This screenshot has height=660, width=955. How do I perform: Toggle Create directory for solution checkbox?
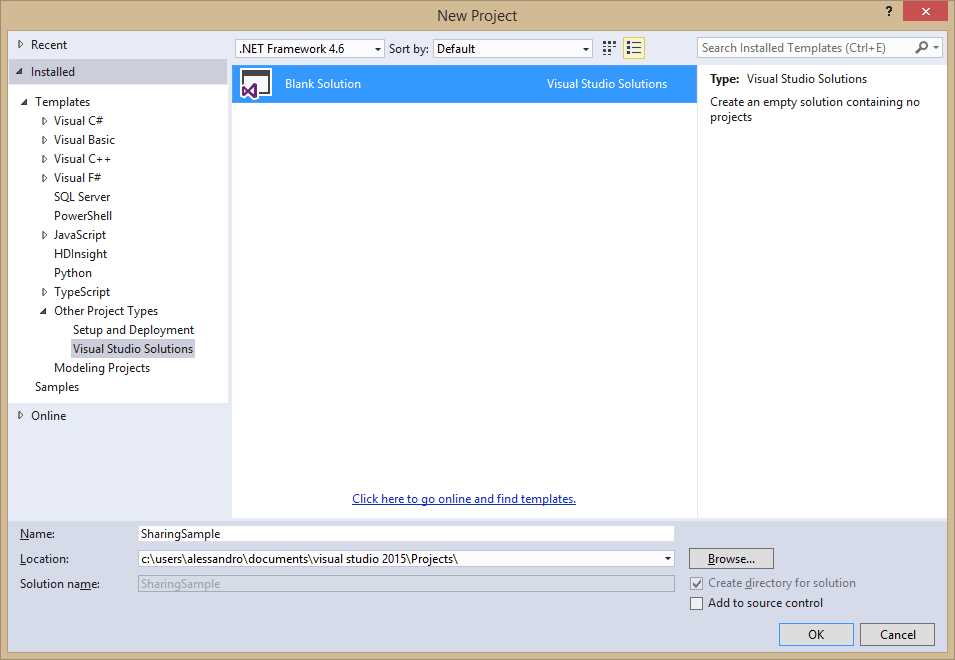(696, 583)
